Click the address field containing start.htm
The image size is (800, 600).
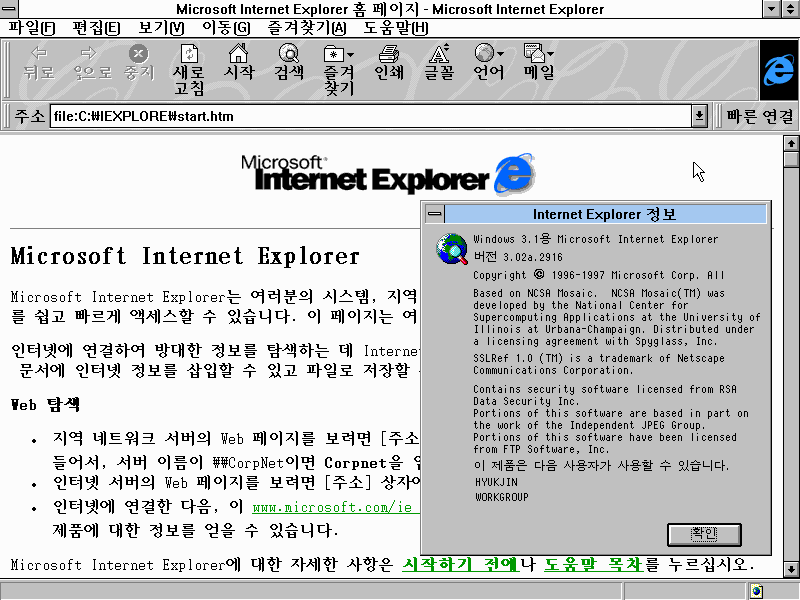pos(370,116)
